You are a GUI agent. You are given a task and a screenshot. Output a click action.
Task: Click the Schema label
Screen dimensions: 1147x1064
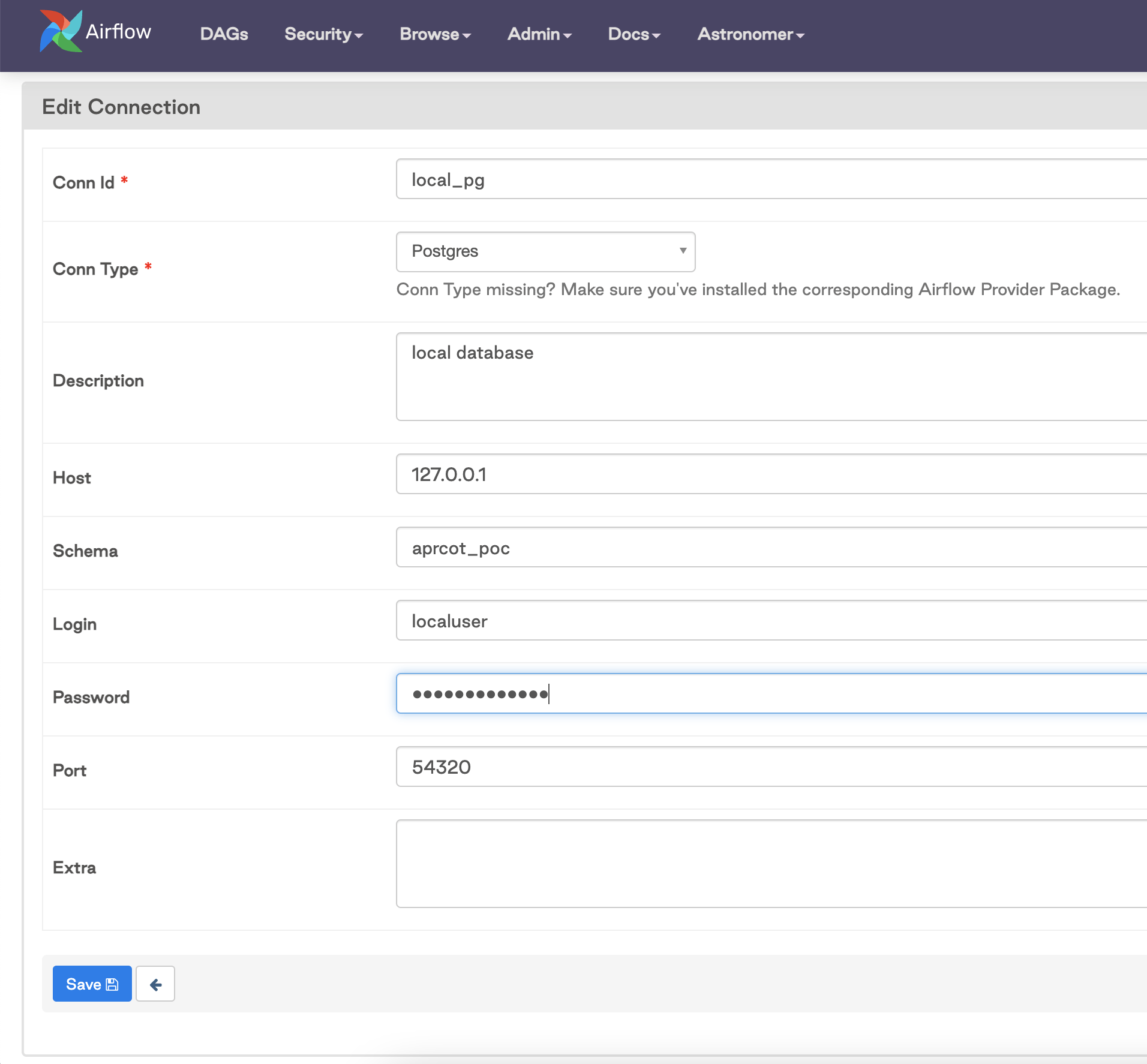[85, 551]
